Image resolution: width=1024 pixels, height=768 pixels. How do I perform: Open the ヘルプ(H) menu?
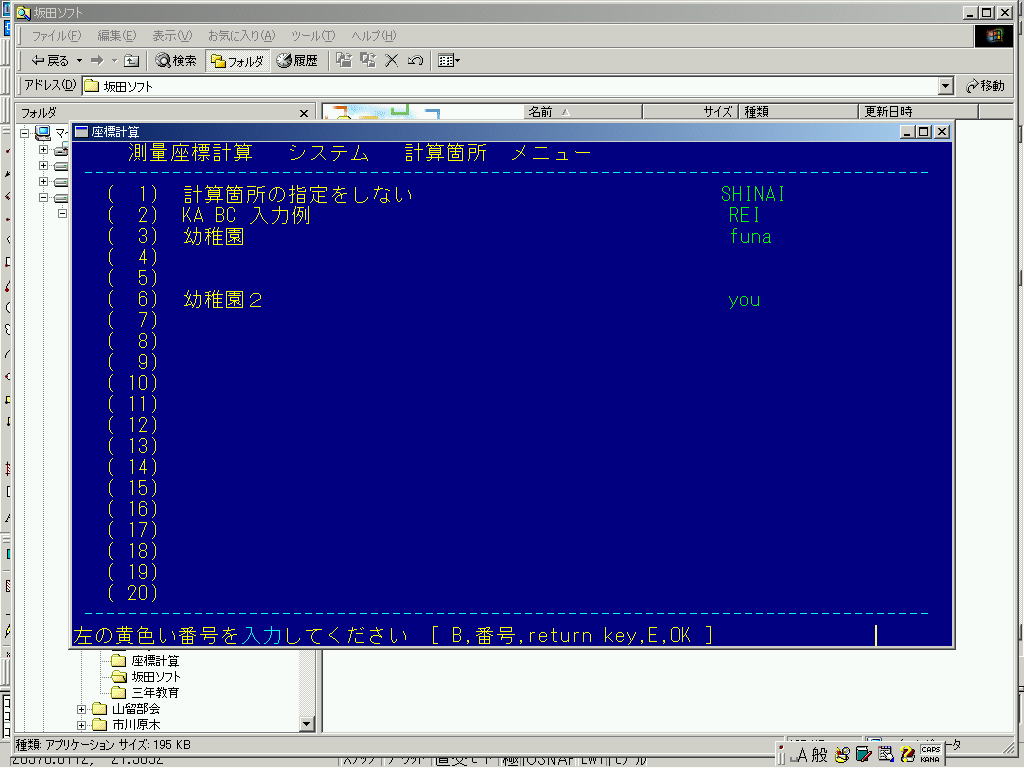coord(374,35)
